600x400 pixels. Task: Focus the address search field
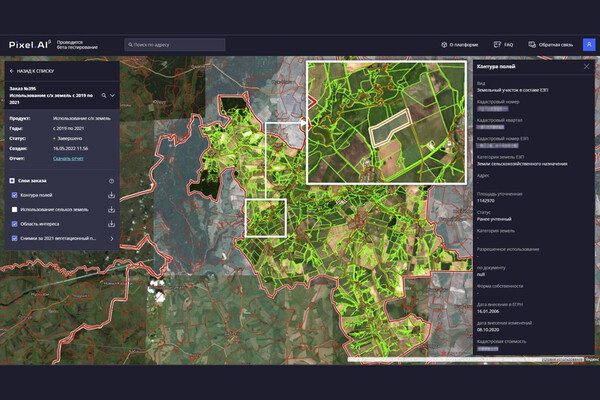(174, 45)
